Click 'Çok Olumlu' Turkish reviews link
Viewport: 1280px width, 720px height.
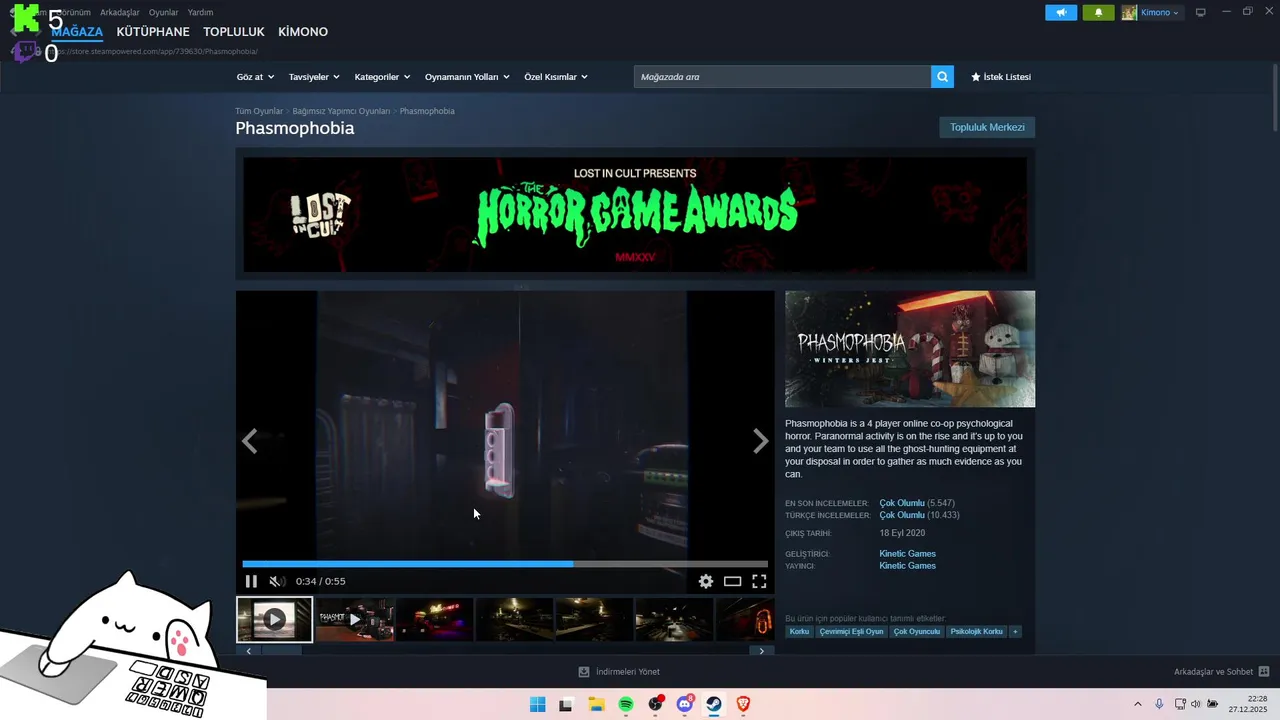coord(902,515)
